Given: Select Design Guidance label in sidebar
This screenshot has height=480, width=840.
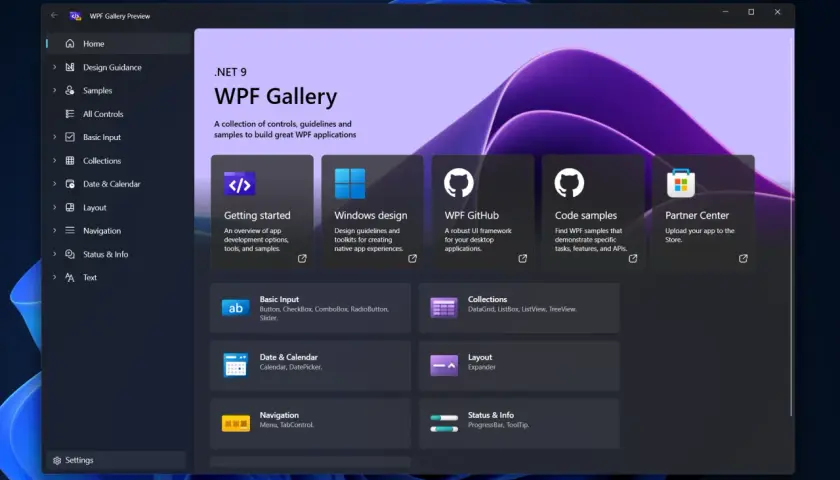Looking at the screenshot, I should [112, 67].
